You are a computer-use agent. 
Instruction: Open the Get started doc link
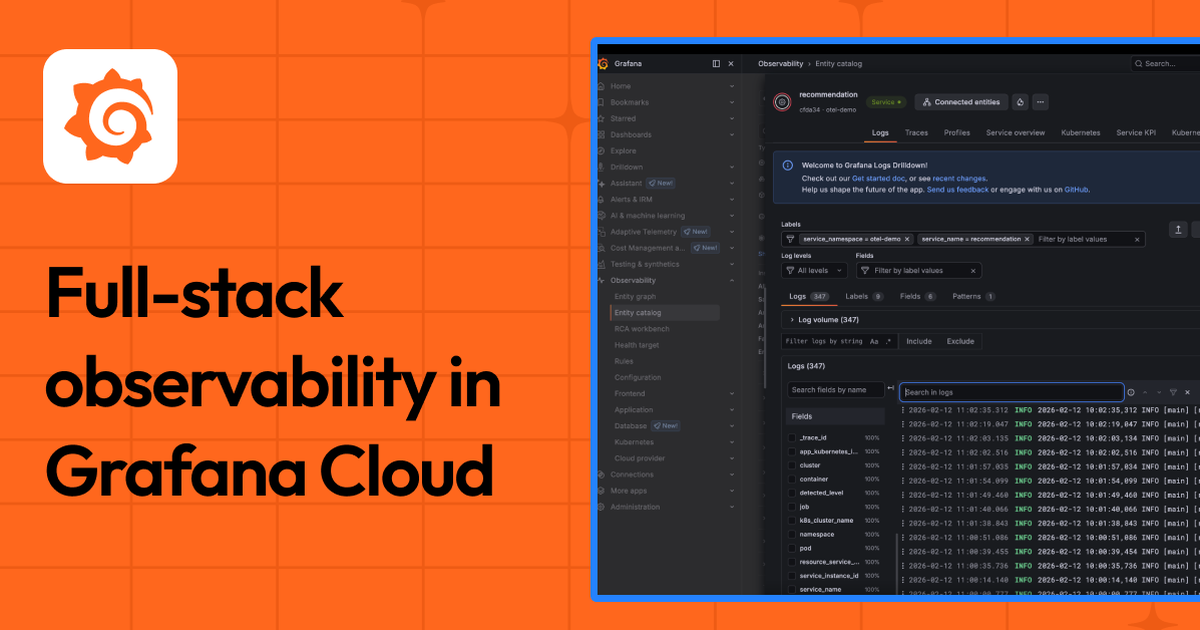[x=878, y=177]
